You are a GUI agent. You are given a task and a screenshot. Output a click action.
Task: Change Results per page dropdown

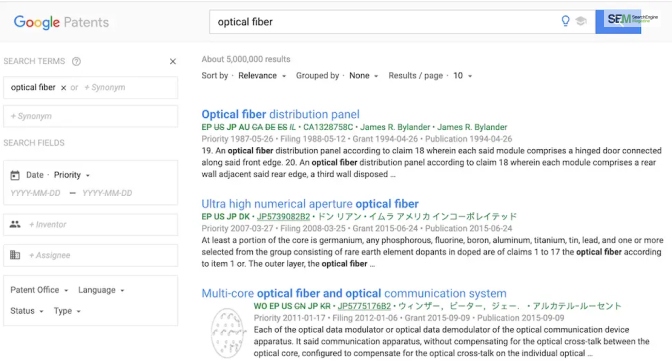click(462, 75)
